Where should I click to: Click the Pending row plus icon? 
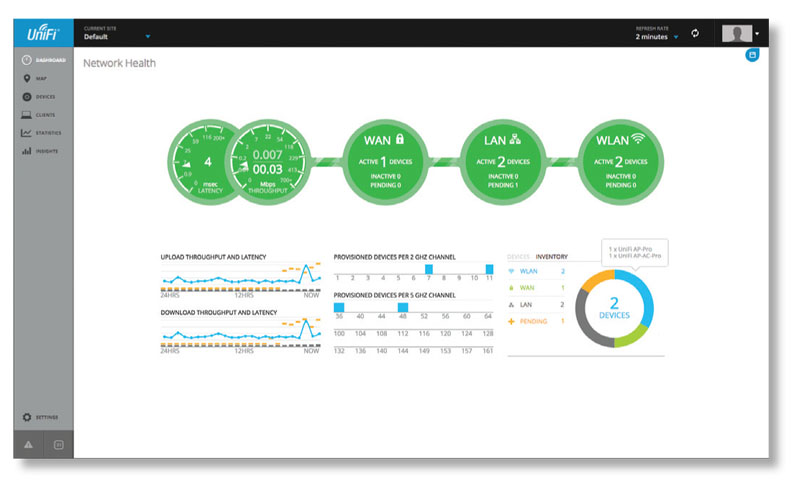(511, 321)
